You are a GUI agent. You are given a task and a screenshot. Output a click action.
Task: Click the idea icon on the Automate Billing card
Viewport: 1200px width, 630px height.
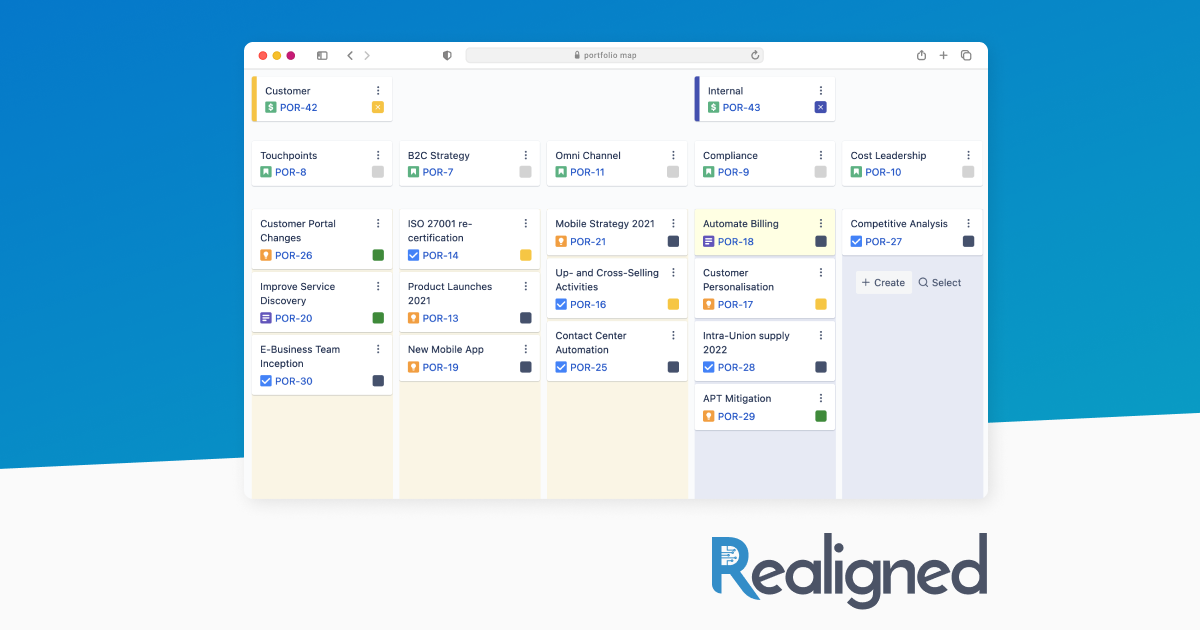tap(709, 241)
